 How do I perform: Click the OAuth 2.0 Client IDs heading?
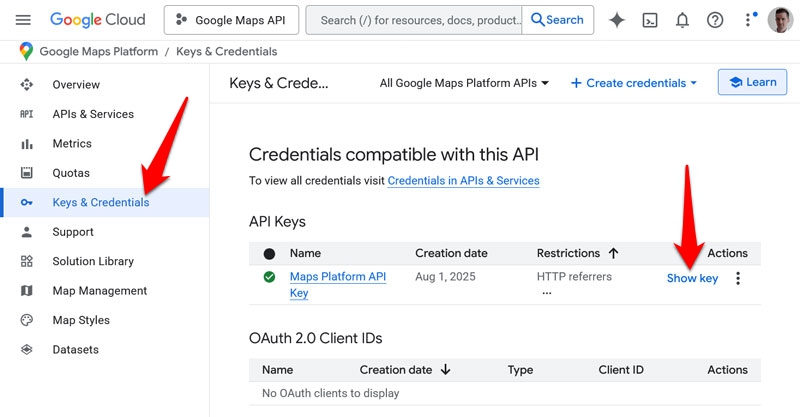tap(315, 338)
